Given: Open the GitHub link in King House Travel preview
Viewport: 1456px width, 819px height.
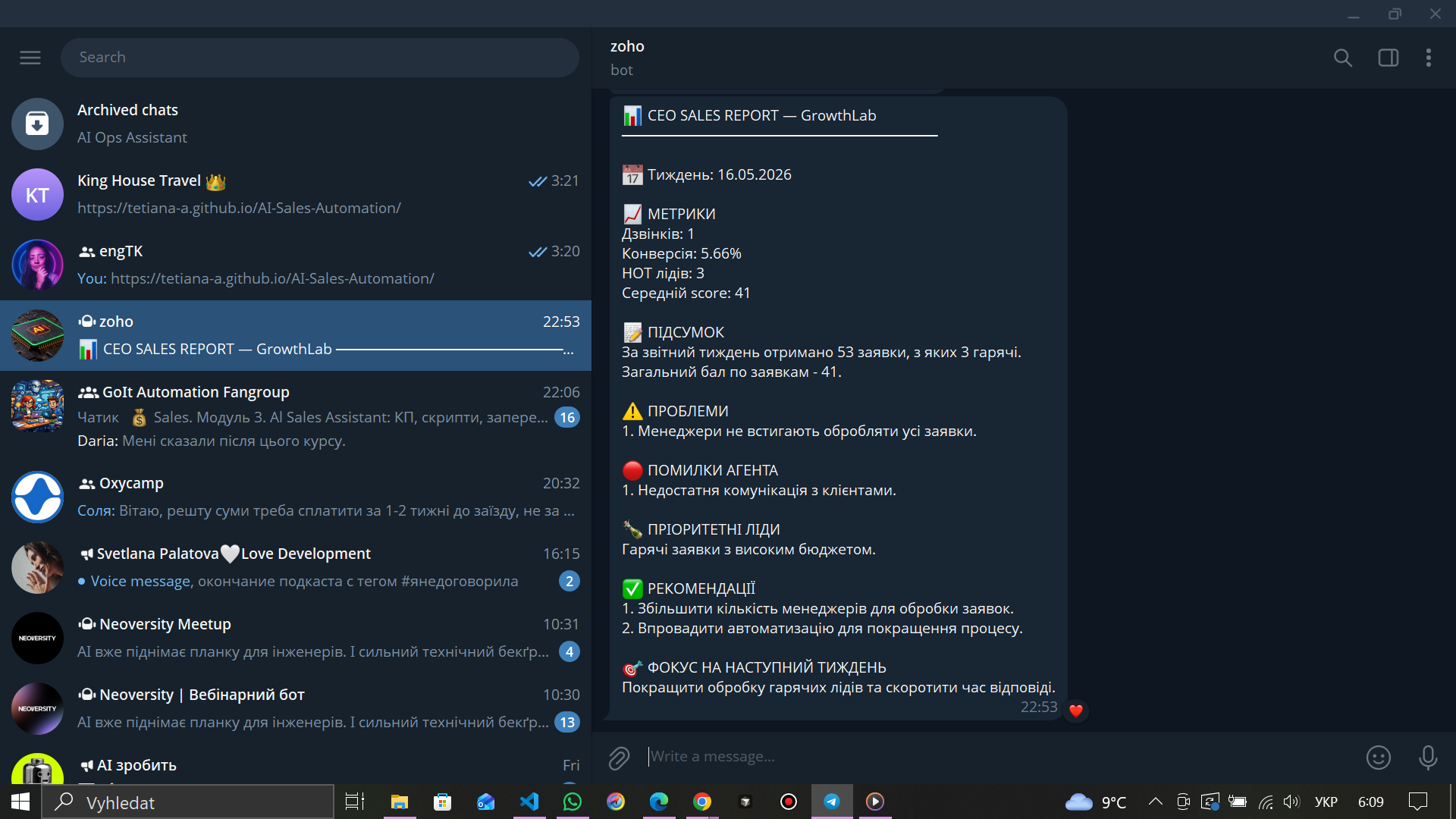Looking at the screenshot, I should coord(239,208).
